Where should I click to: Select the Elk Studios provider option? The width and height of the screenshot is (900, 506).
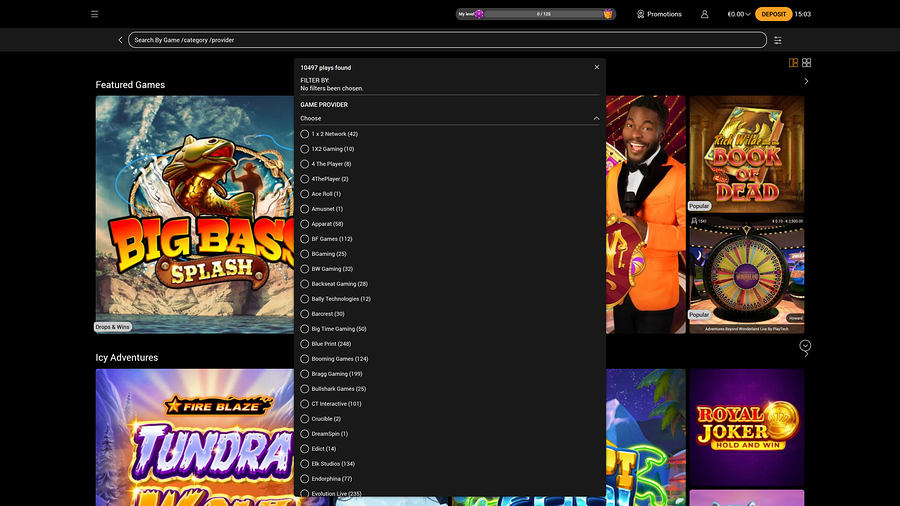[305, 464]
